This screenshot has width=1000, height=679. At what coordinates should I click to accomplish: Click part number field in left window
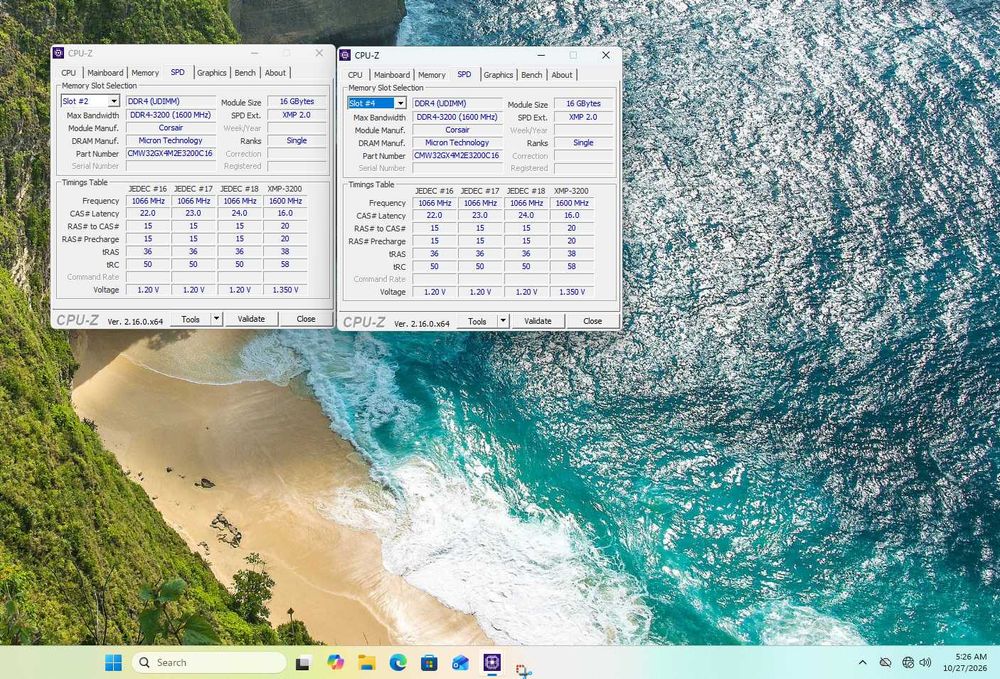170,153
